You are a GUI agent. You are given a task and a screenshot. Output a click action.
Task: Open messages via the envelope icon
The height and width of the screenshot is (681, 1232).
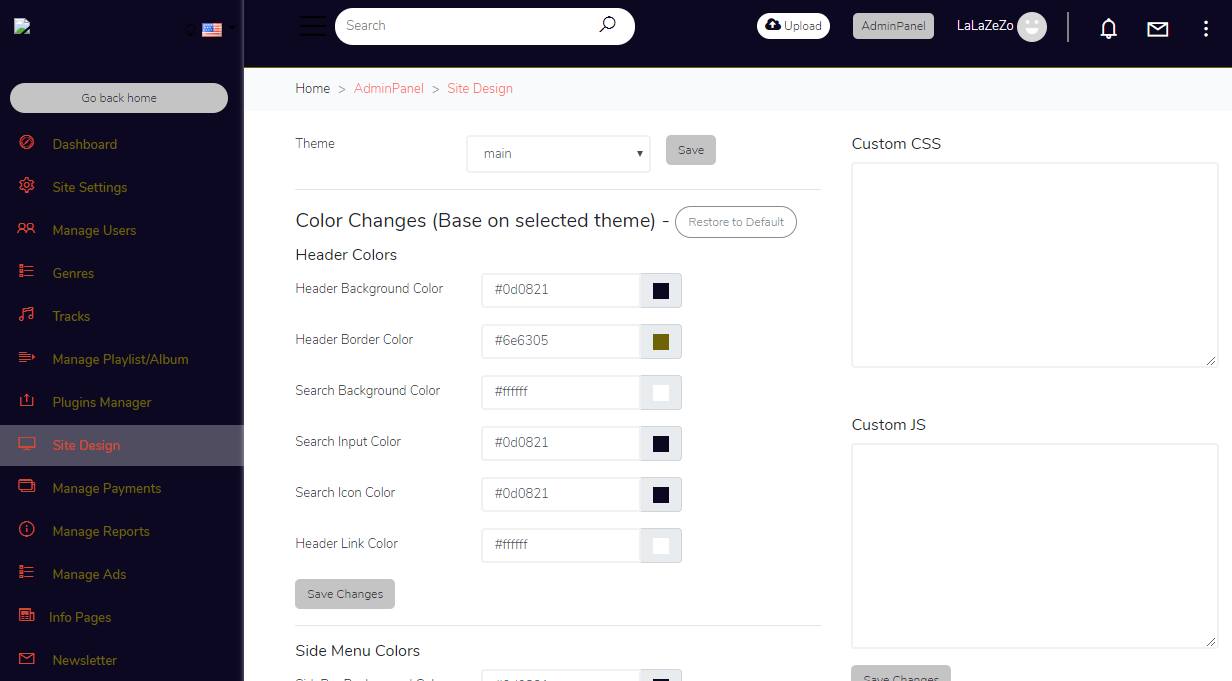click(x=1157, y=27)
